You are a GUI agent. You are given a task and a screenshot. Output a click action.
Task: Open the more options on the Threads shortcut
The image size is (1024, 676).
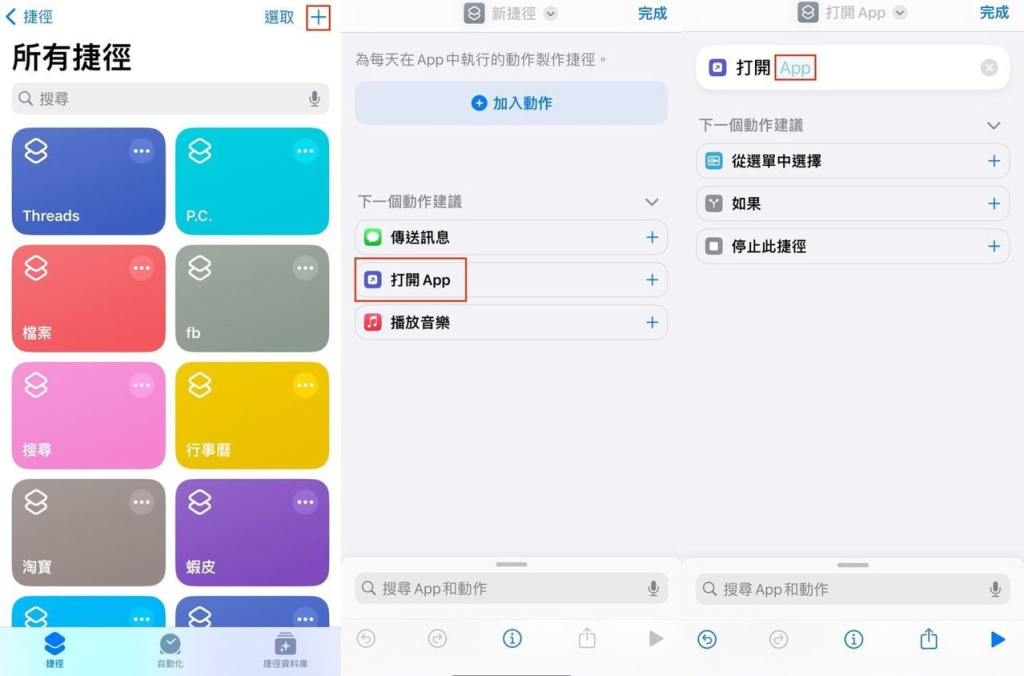141,151
